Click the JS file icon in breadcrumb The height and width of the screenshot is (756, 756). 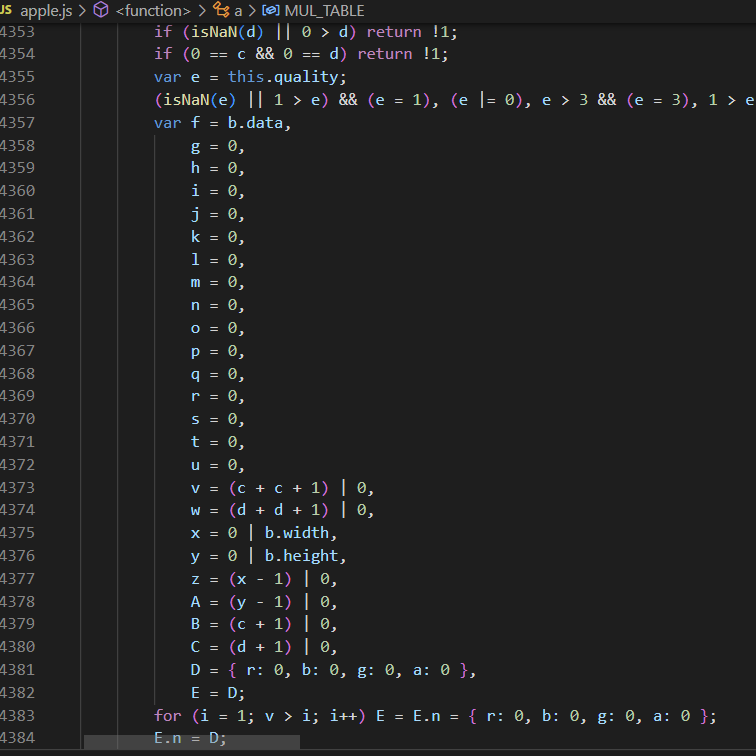pyautogui.click(x=6, y=10)
